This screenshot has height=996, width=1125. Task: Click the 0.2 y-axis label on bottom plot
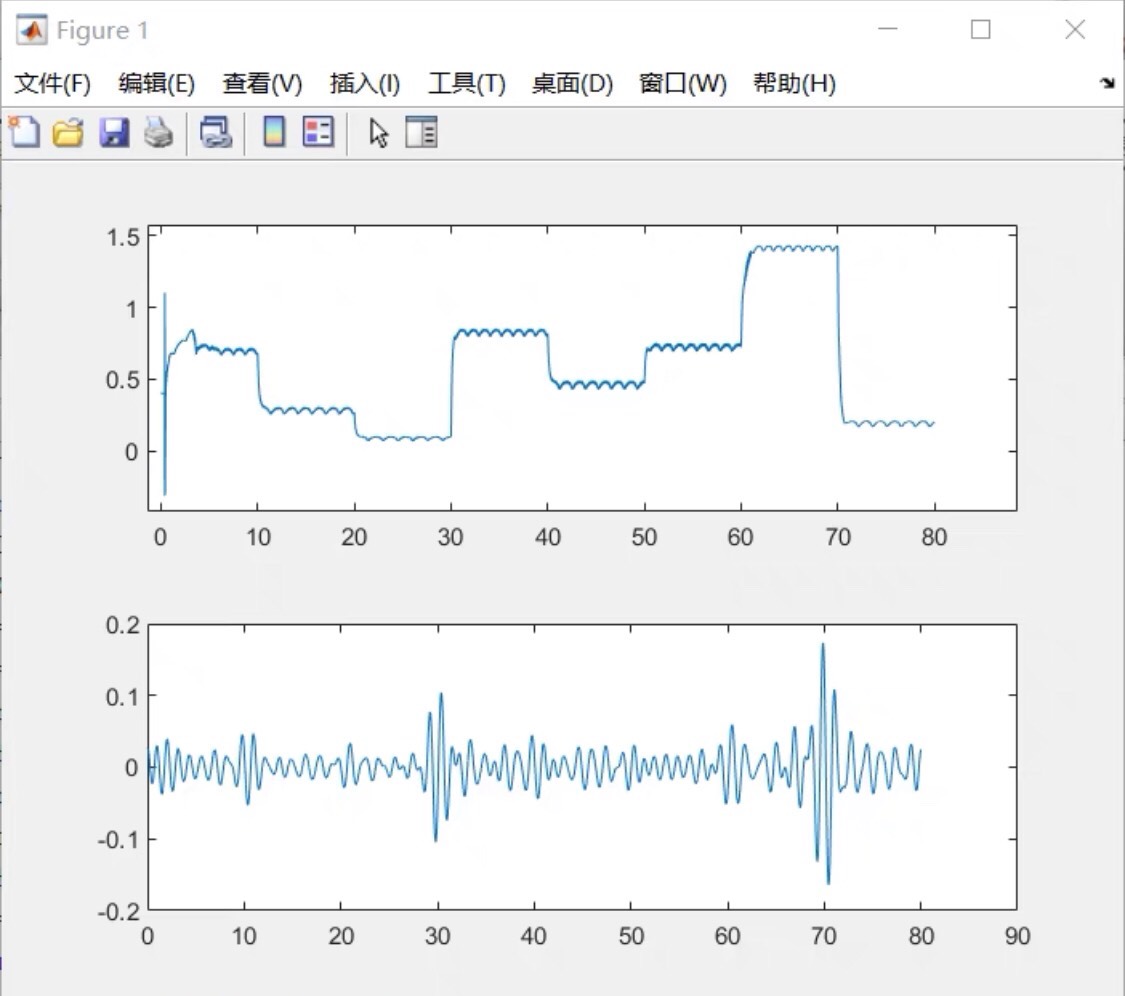pos(123,625)
